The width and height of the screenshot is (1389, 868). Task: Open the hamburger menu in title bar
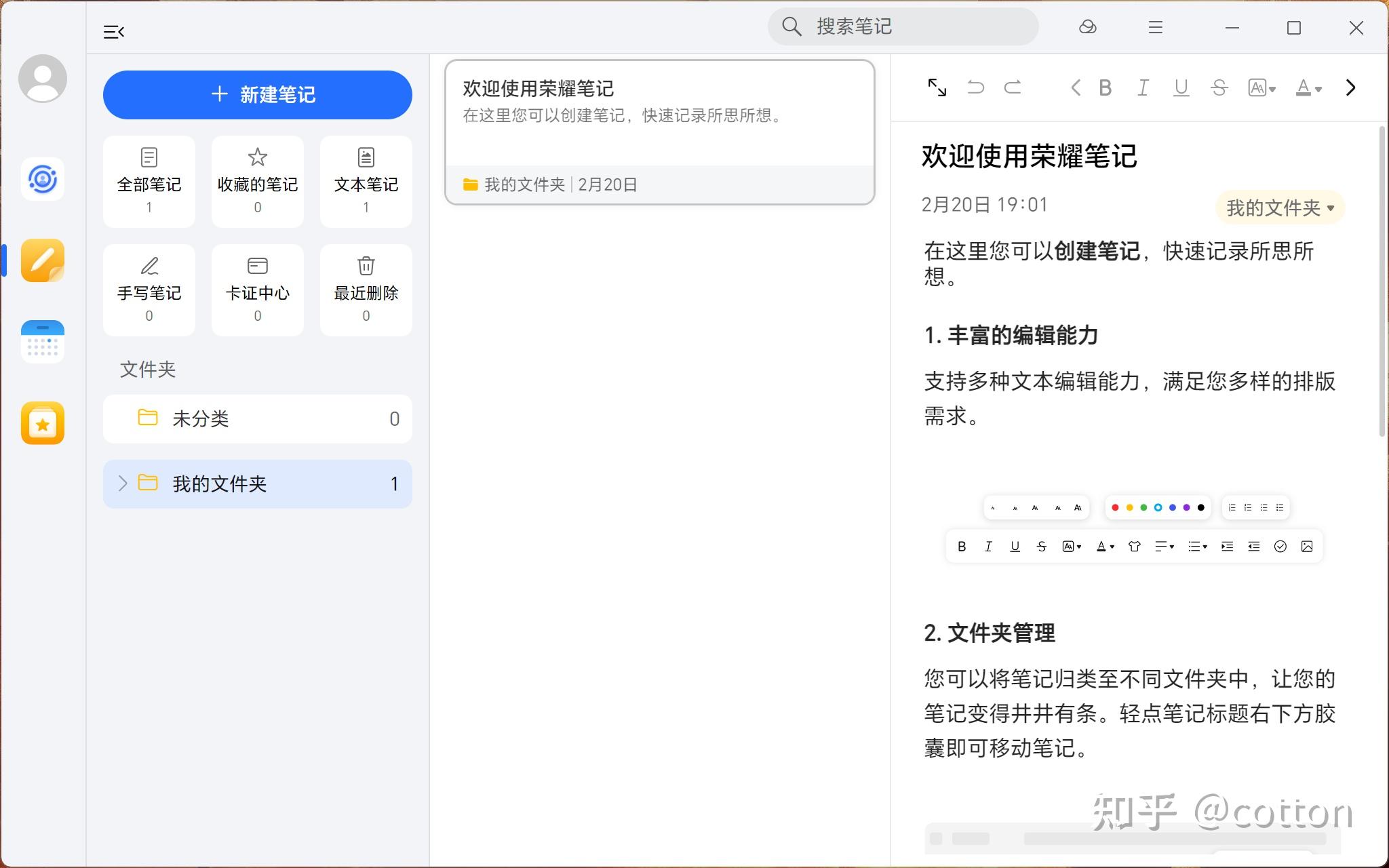(1156, 27)
